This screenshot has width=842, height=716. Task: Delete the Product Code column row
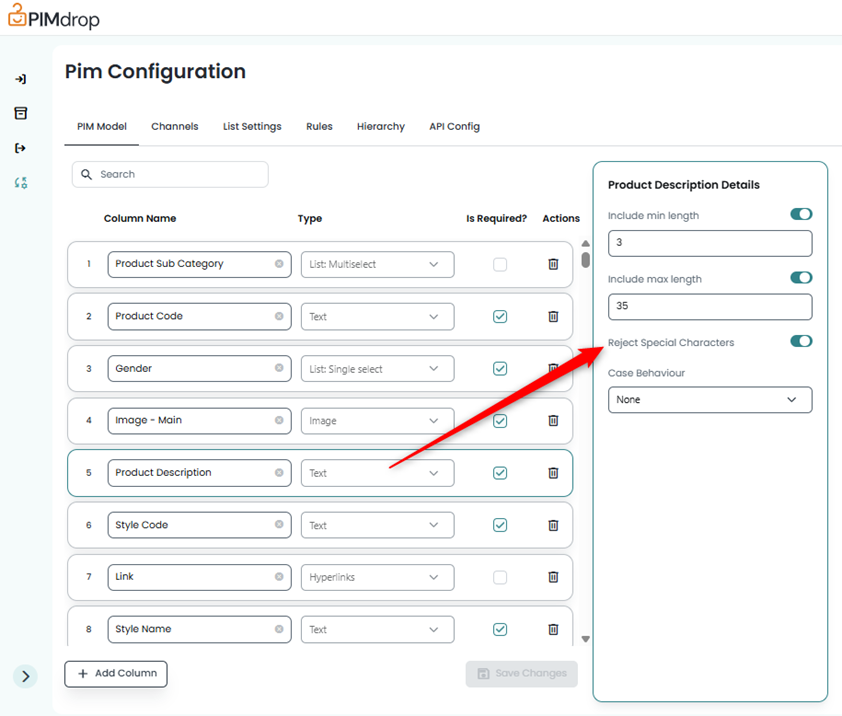point(553,316)
